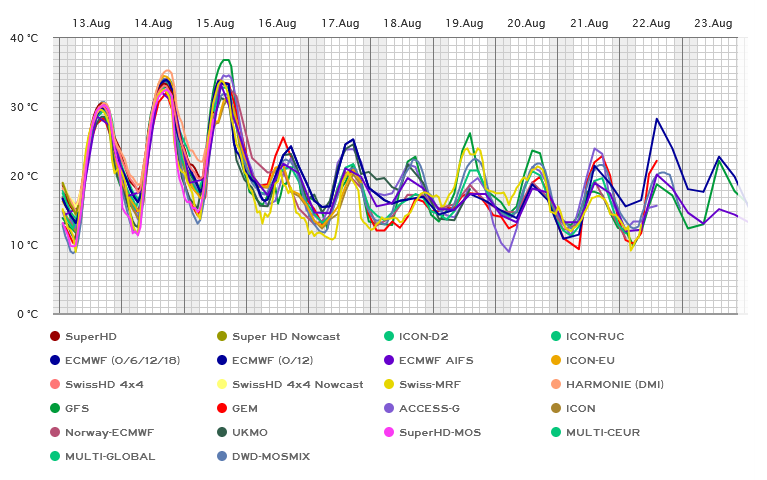Click the 19.Aug date label
The width and height of the screenshot is (767, 480).
click(464, 23)
